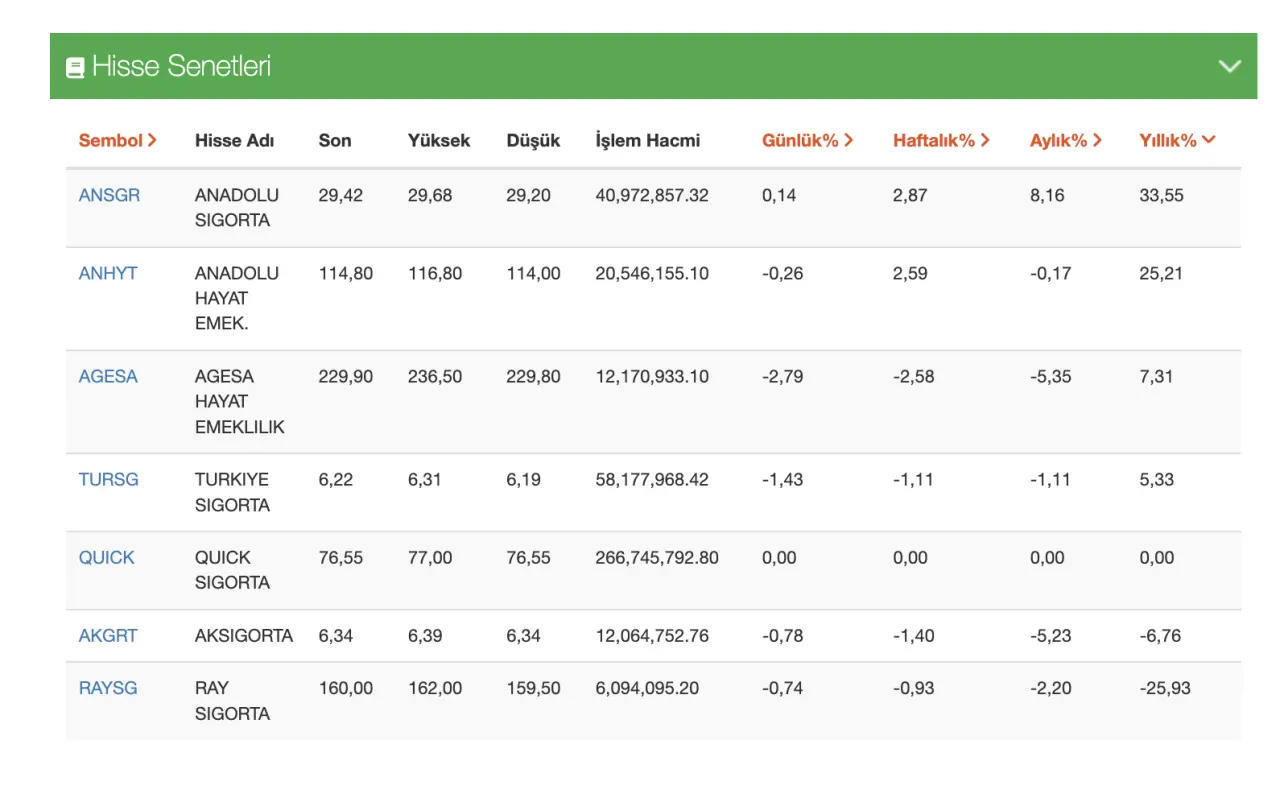This screenshot has width=1280, height=794.
Task: Sort table by Haftalık% column
Action: (x=941, y=141)
